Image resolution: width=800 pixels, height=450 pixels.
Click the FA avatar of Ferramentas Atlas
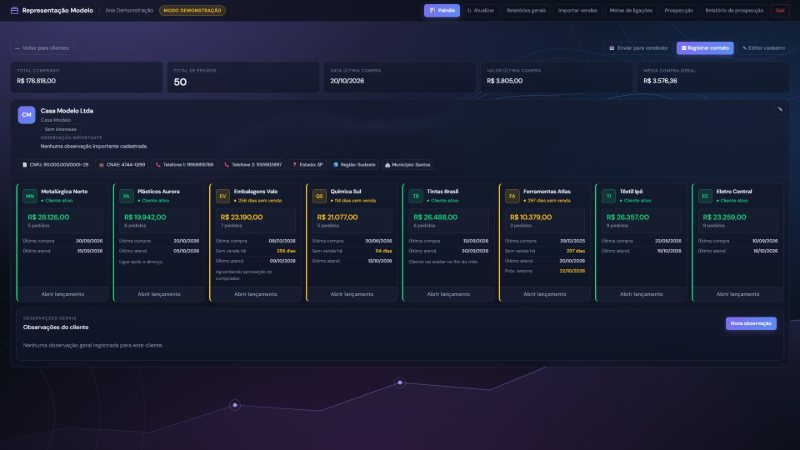[x=512, y=196]
